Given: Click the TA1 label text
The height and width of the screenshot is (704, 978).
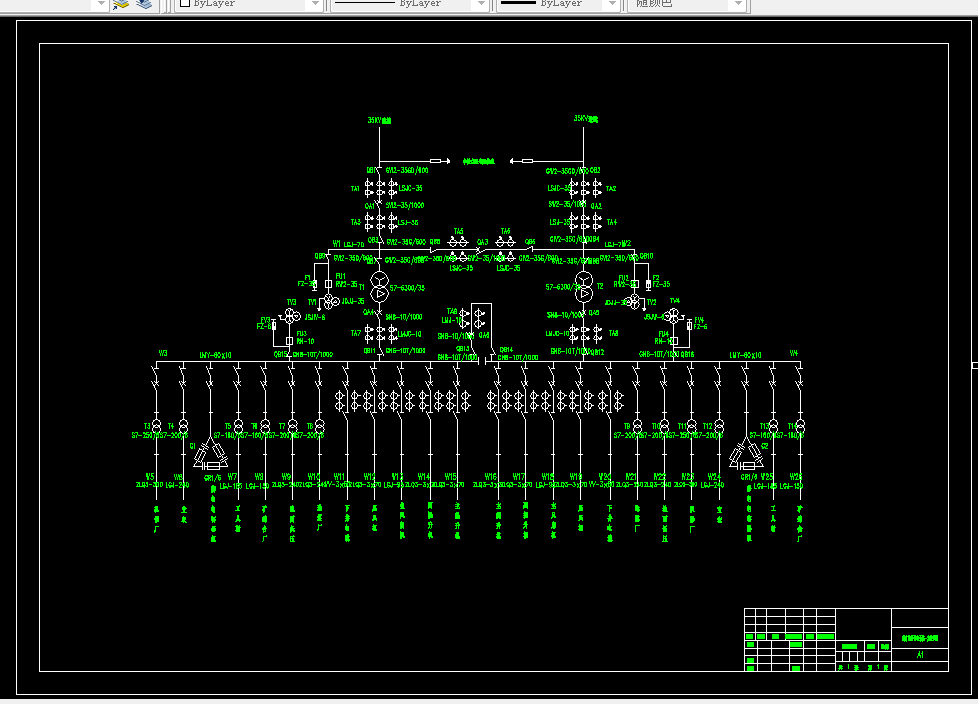Looking at the screenshot, I should click(x=355, y=188).
